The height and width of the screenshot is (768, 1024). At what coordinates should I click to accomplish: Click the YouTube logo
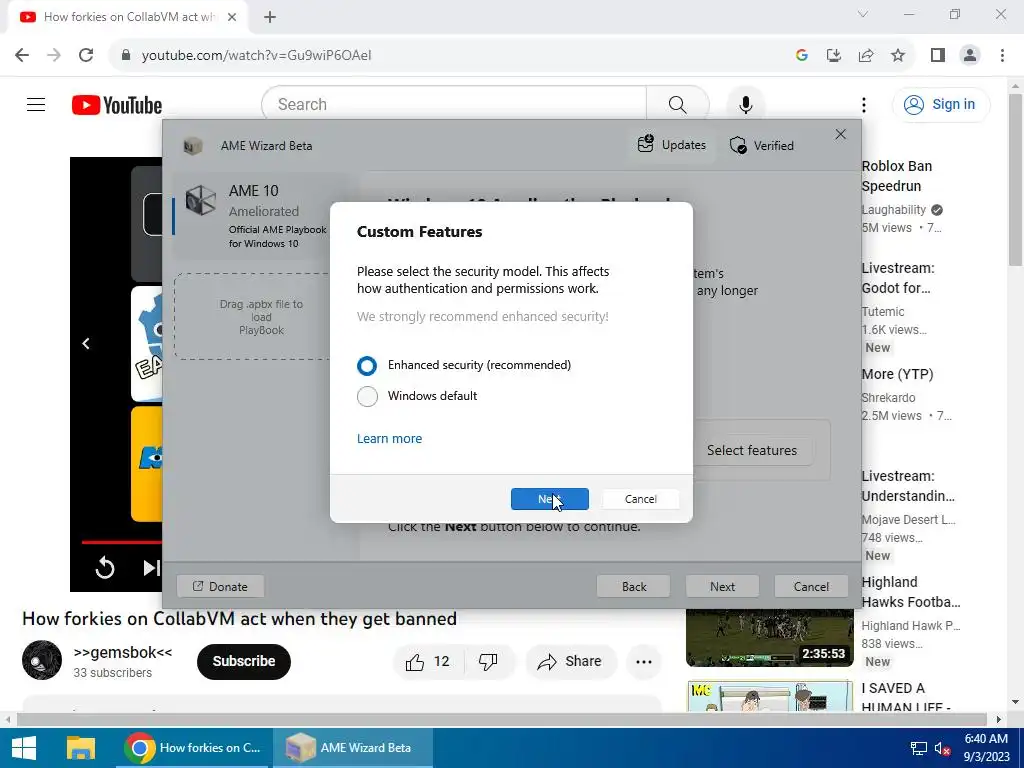[x=117, y=104]
